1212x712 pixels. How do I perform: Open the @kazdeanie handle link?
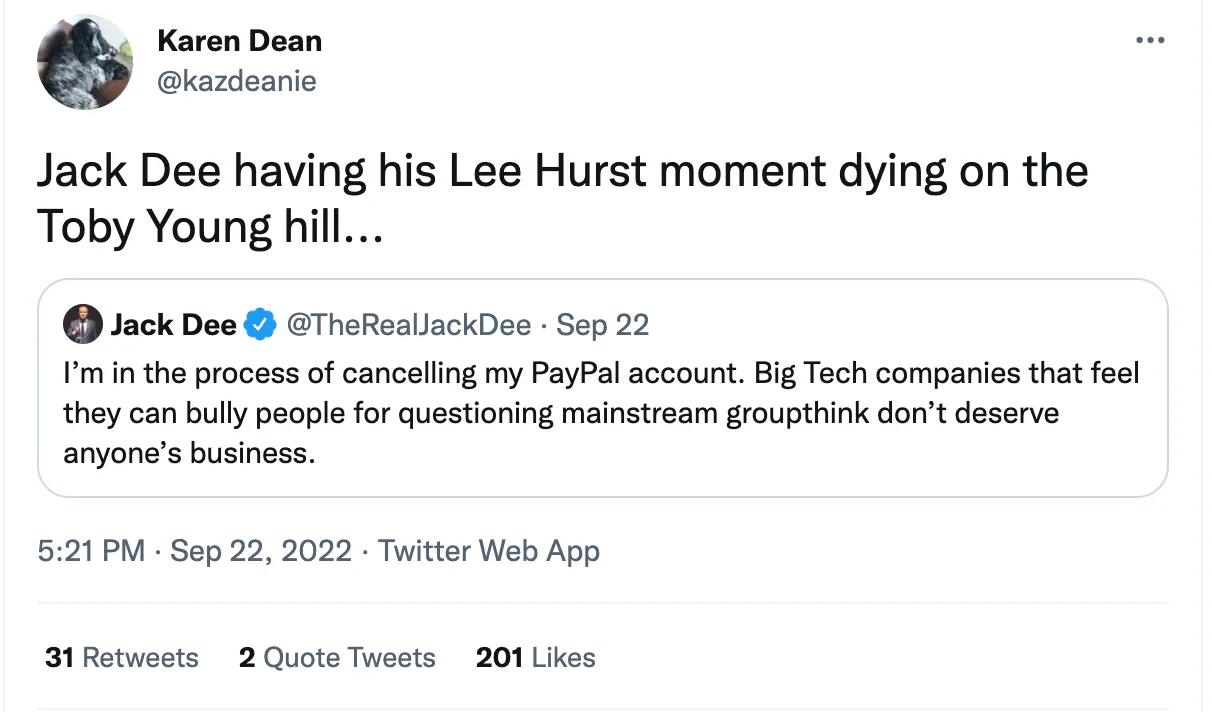237,81
